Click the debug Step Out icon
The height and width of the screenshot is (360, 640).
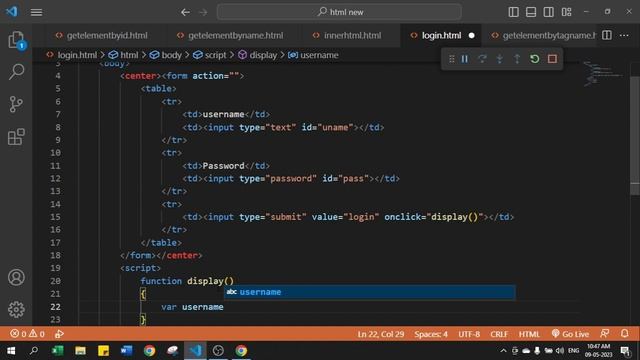click(517, 59)
